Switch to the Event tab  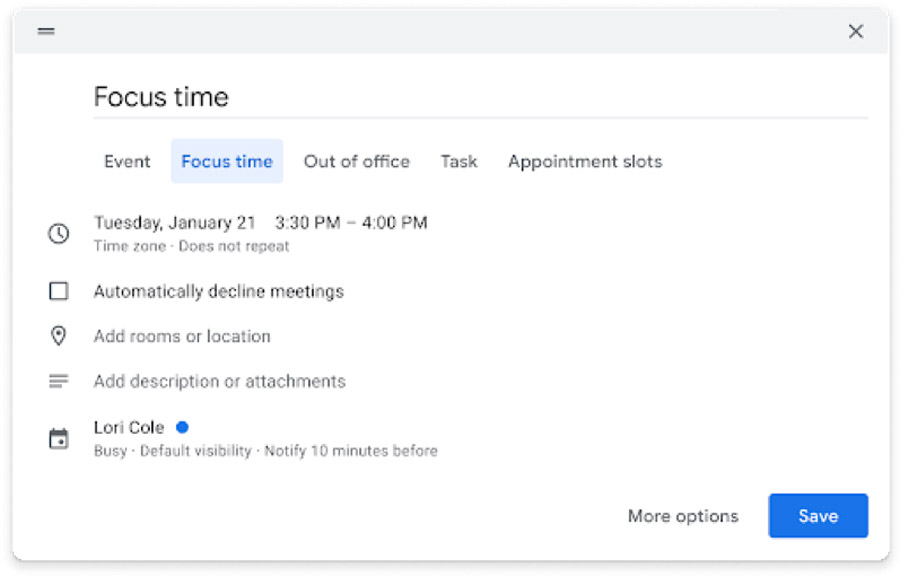[127, 161]
